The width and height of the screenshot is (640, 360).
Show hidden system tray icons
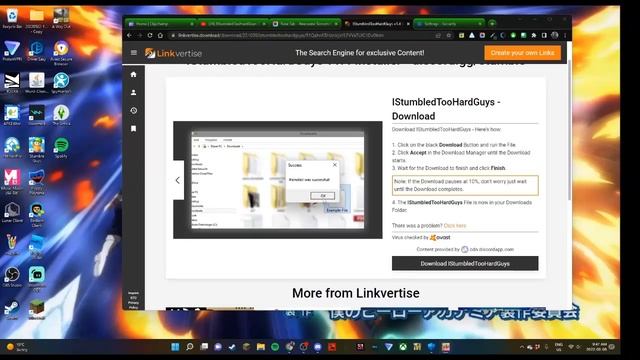tap(521, 347)
